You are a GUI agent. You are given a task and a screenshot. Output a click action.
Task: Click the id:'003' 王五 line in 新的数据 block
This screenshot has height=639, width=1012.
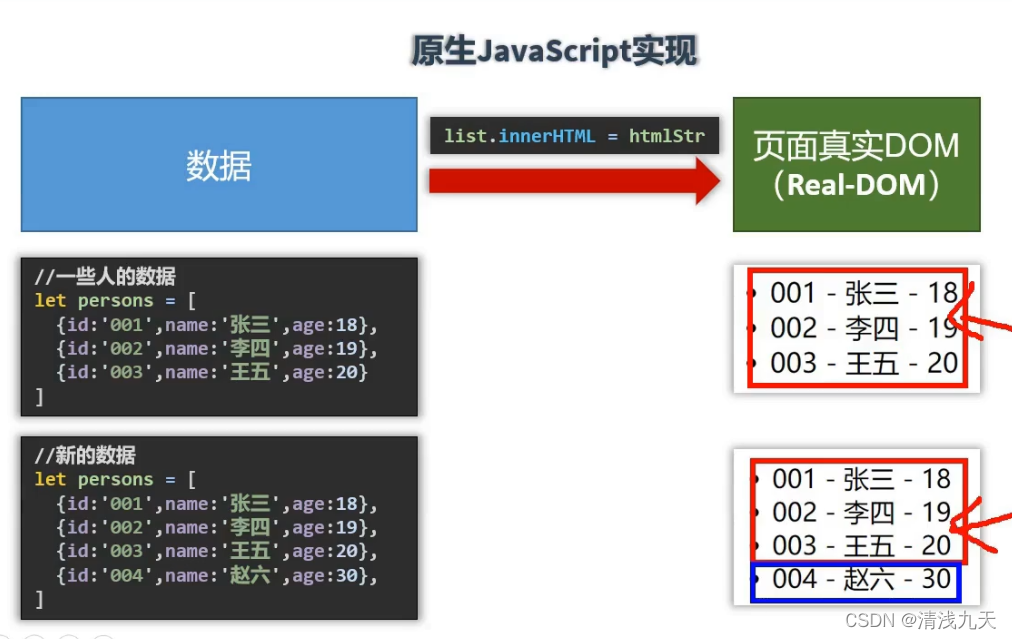point(216,551)
